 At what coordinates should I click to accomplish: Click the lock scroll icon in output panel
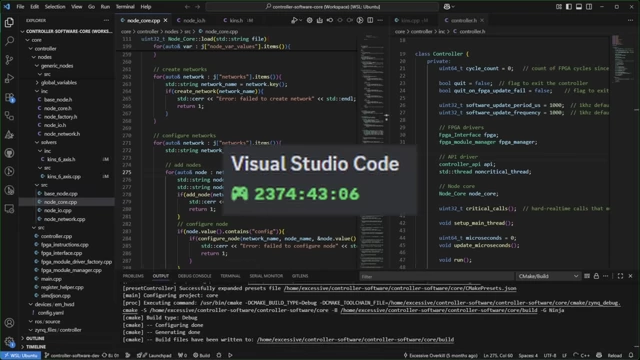(596, 276)
